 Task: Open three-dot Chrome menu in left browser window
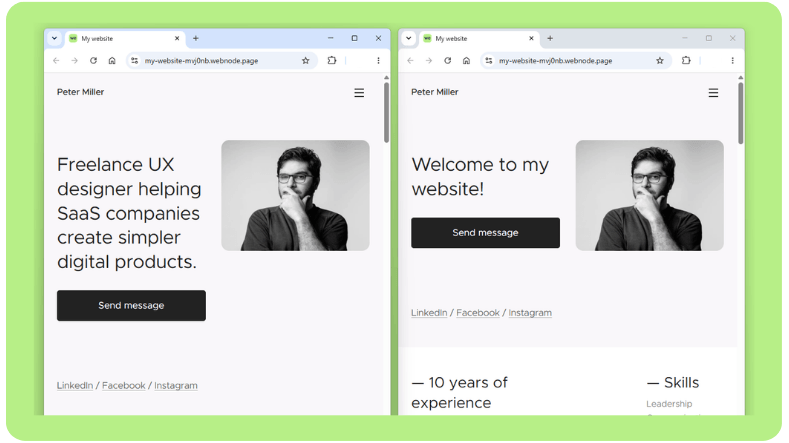pos(378,60)
